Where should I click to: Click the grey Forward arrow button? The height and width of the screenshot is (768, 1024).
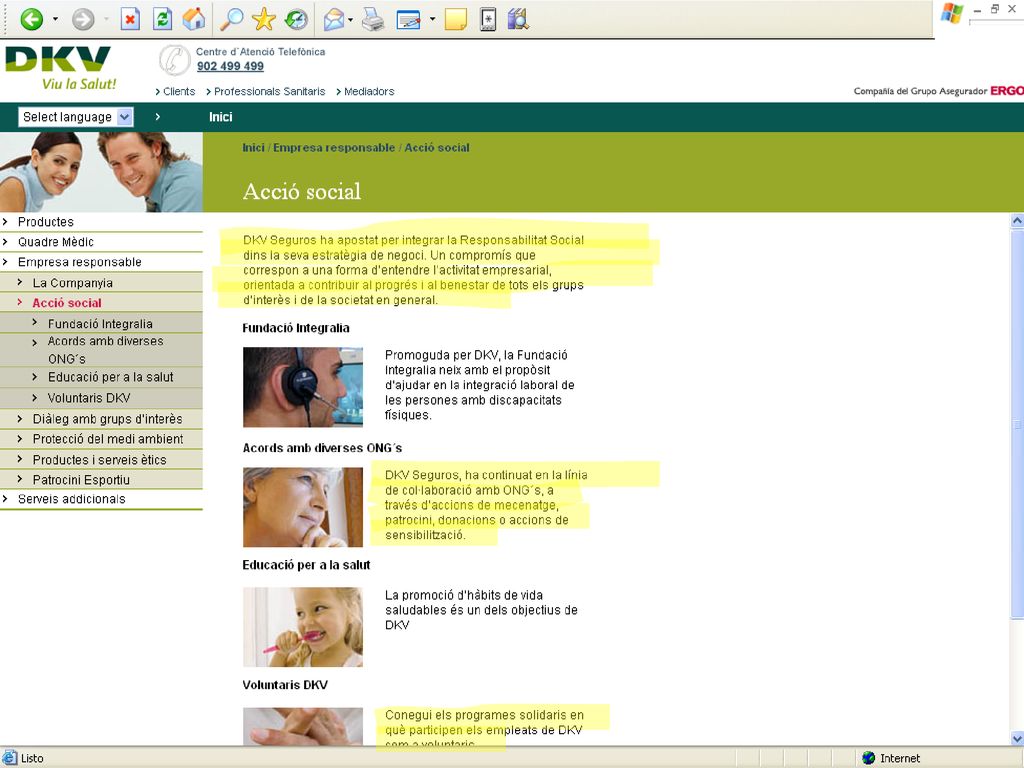pyautogui.click(x=83, y=19)
